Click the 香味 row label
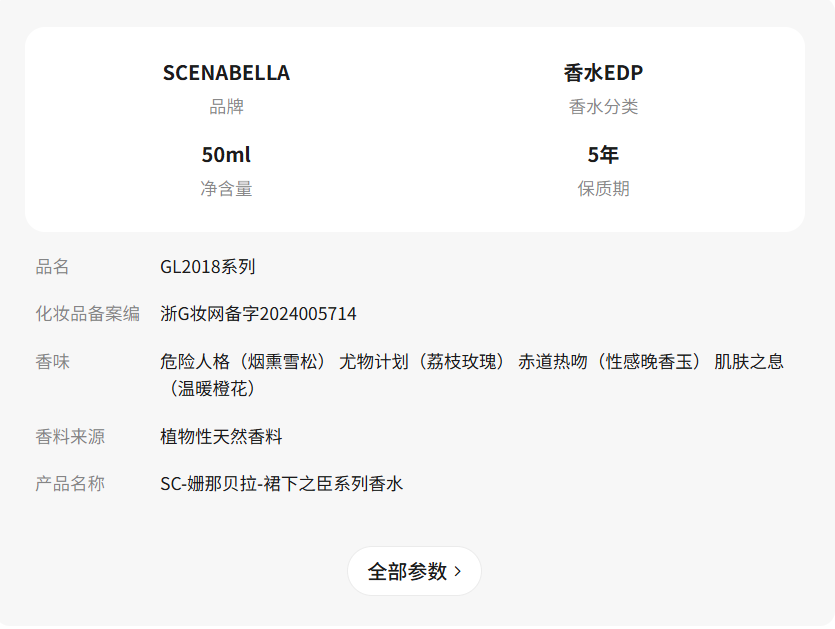835x629 pixels. (x=52, y=362)
